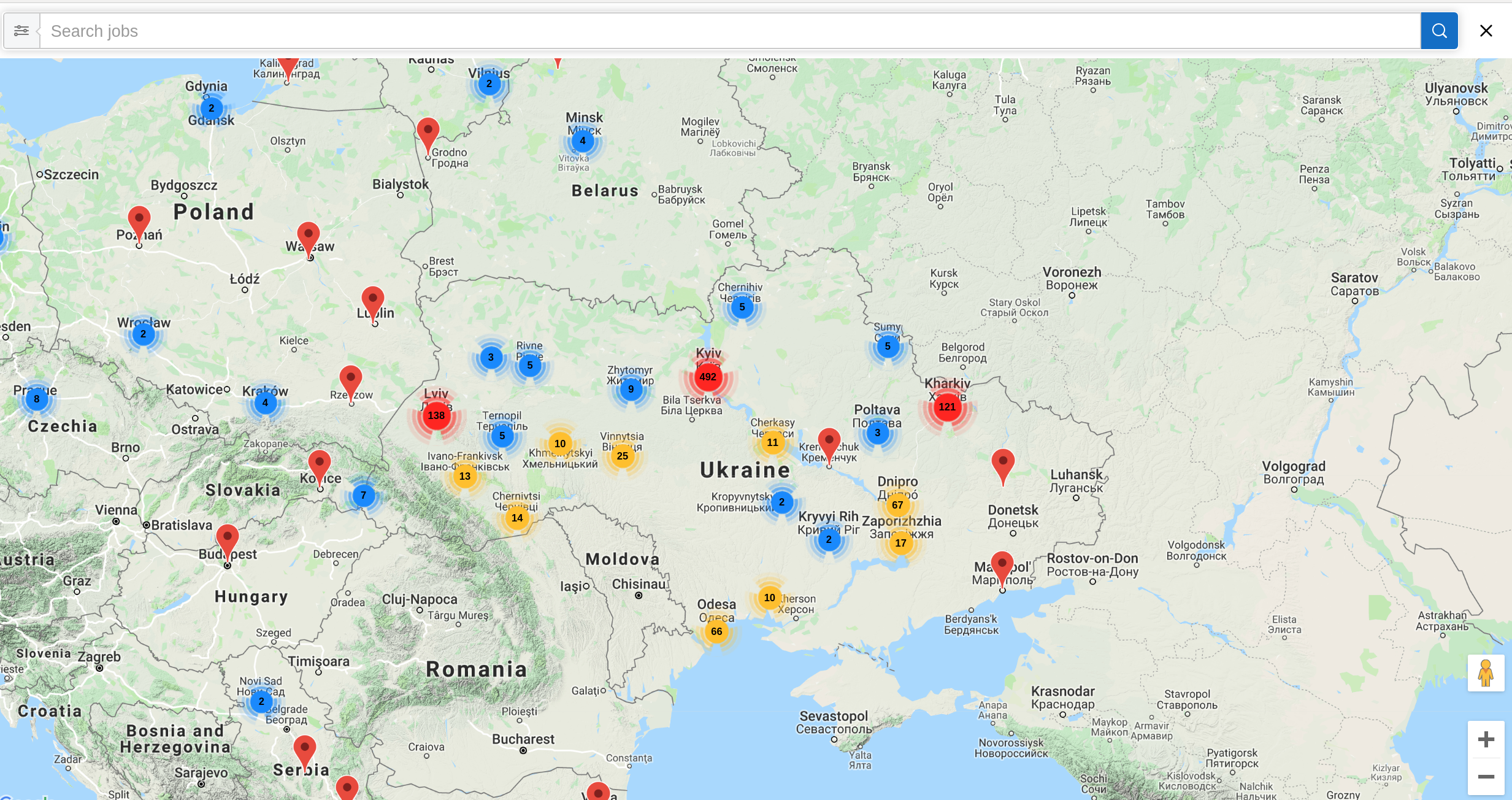1512x800 pixels.
Task: Open the Kyiv cluster showing 492 jobs
Action: tap(707, 377)
